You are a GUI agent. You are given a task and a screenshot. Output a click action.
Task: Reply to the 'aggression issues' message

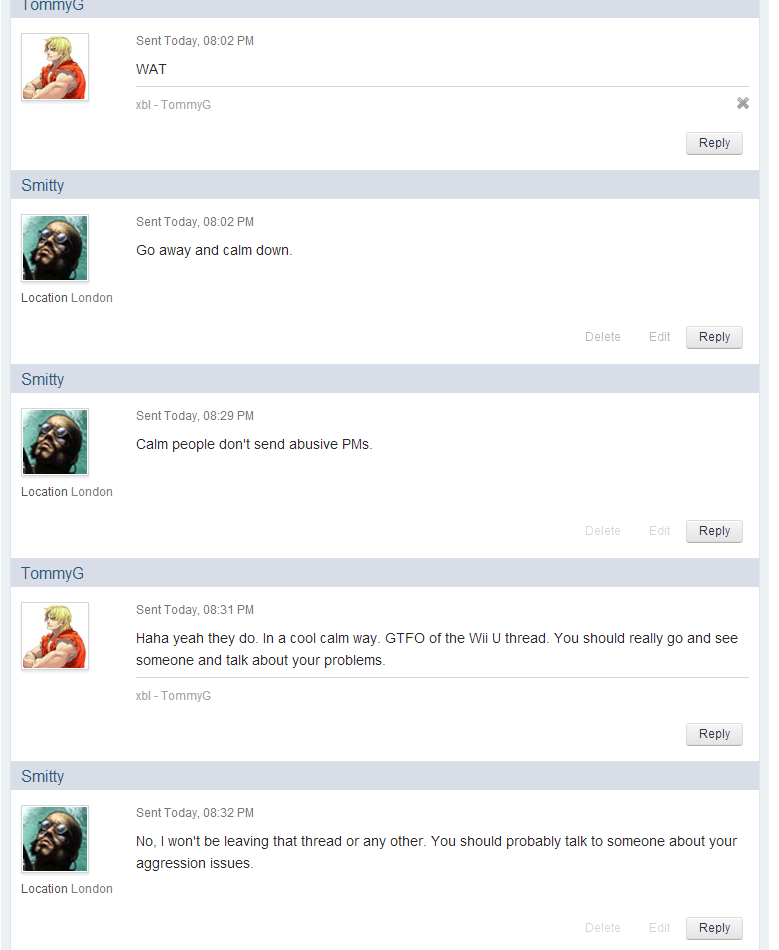point(714,928)
